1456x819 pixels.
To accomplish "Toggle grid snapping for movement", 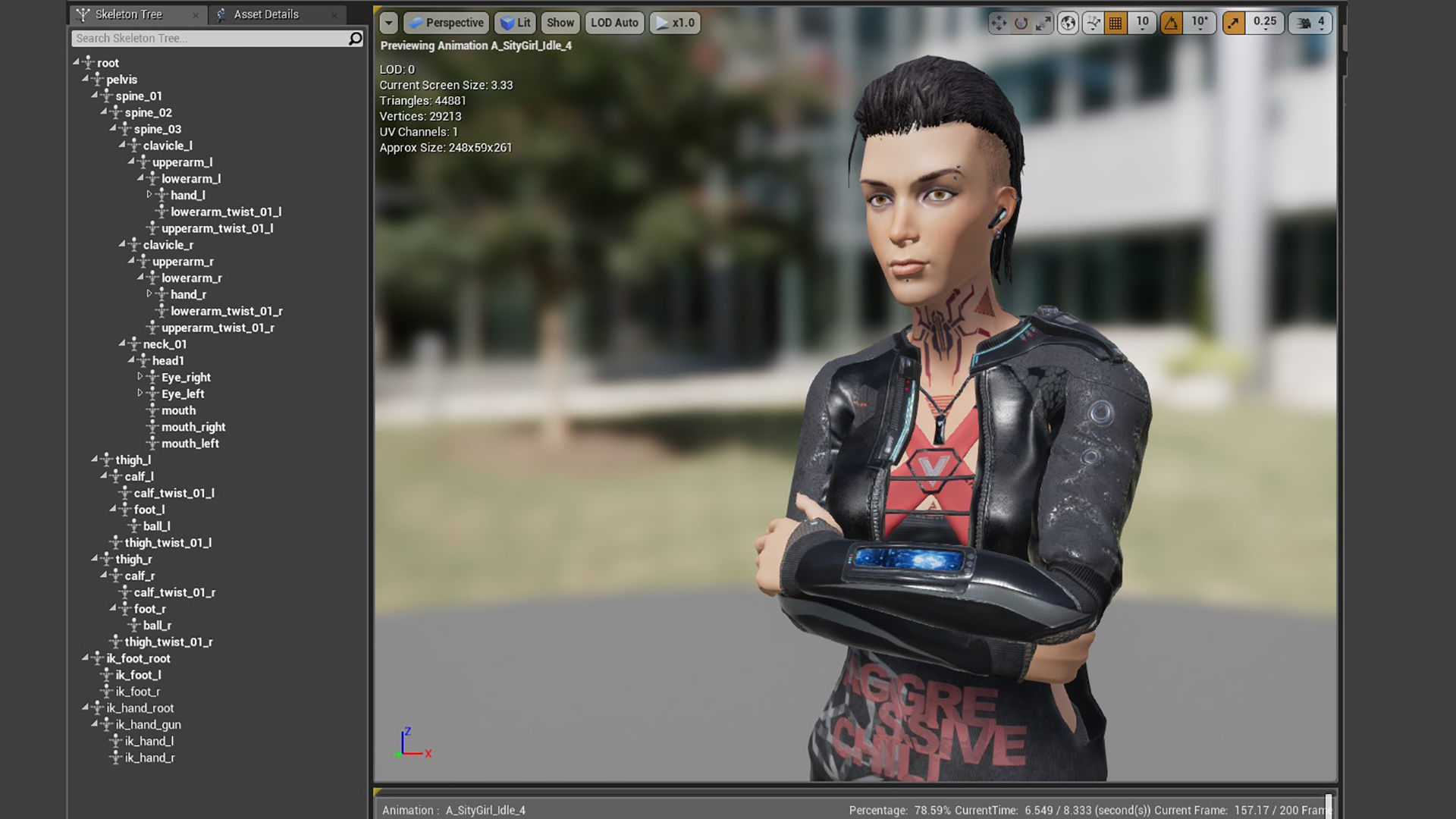I will click(1116, 23).
